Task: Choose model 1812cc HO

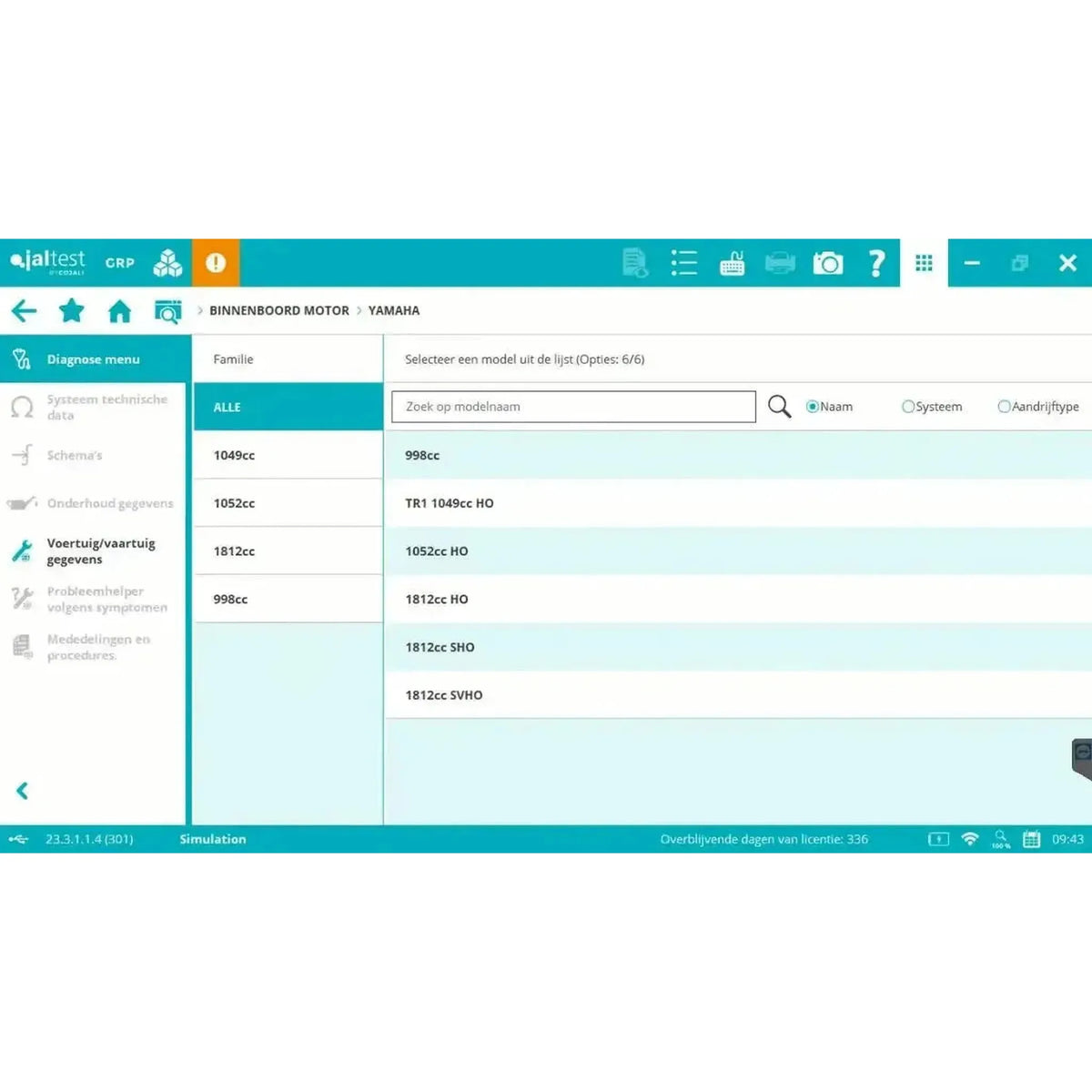Action: pyautogui.click(x=738, y=599)
